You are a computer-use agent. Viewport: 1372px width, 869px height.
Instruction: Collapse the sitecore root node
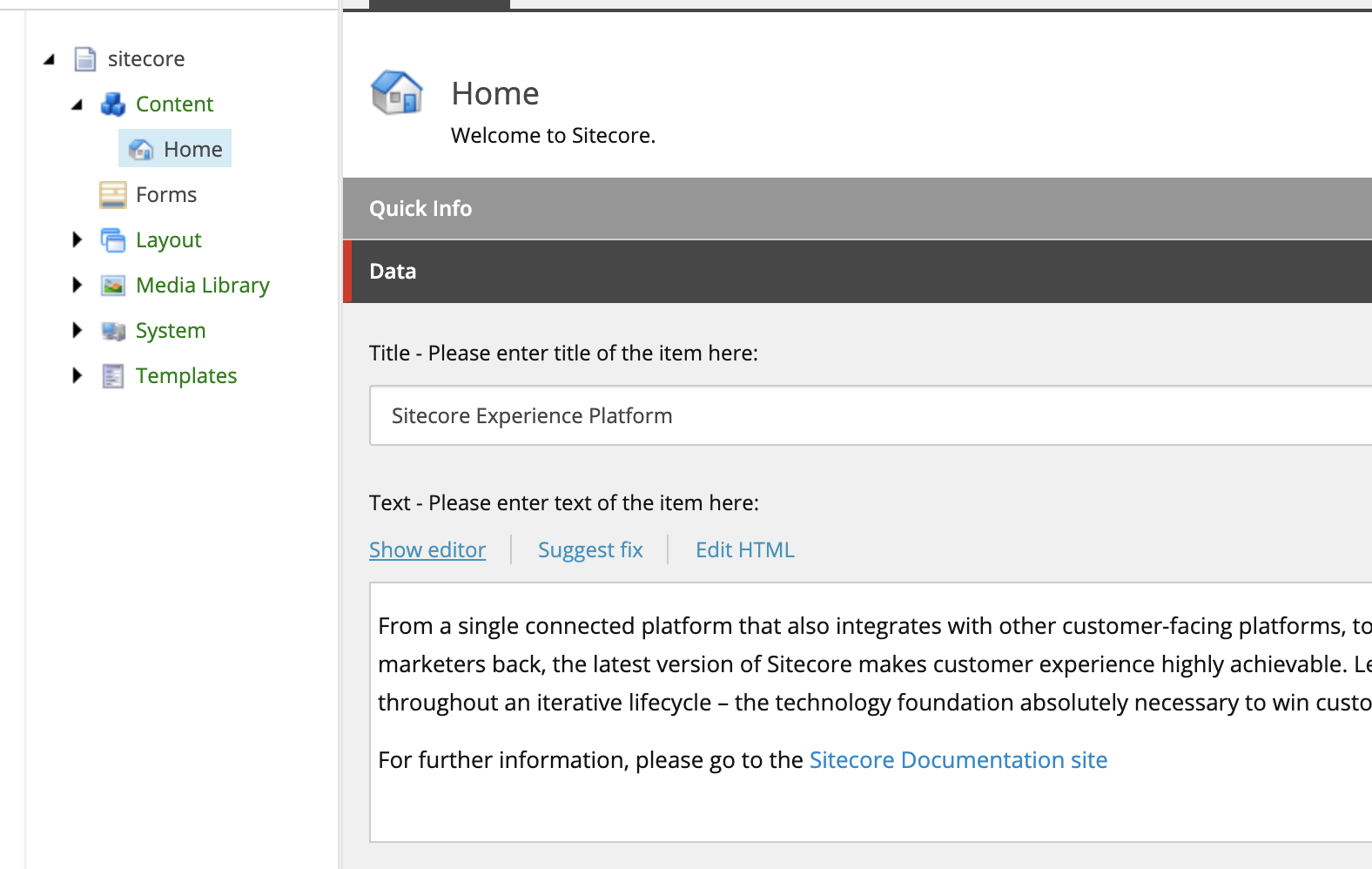coord(50,59)
